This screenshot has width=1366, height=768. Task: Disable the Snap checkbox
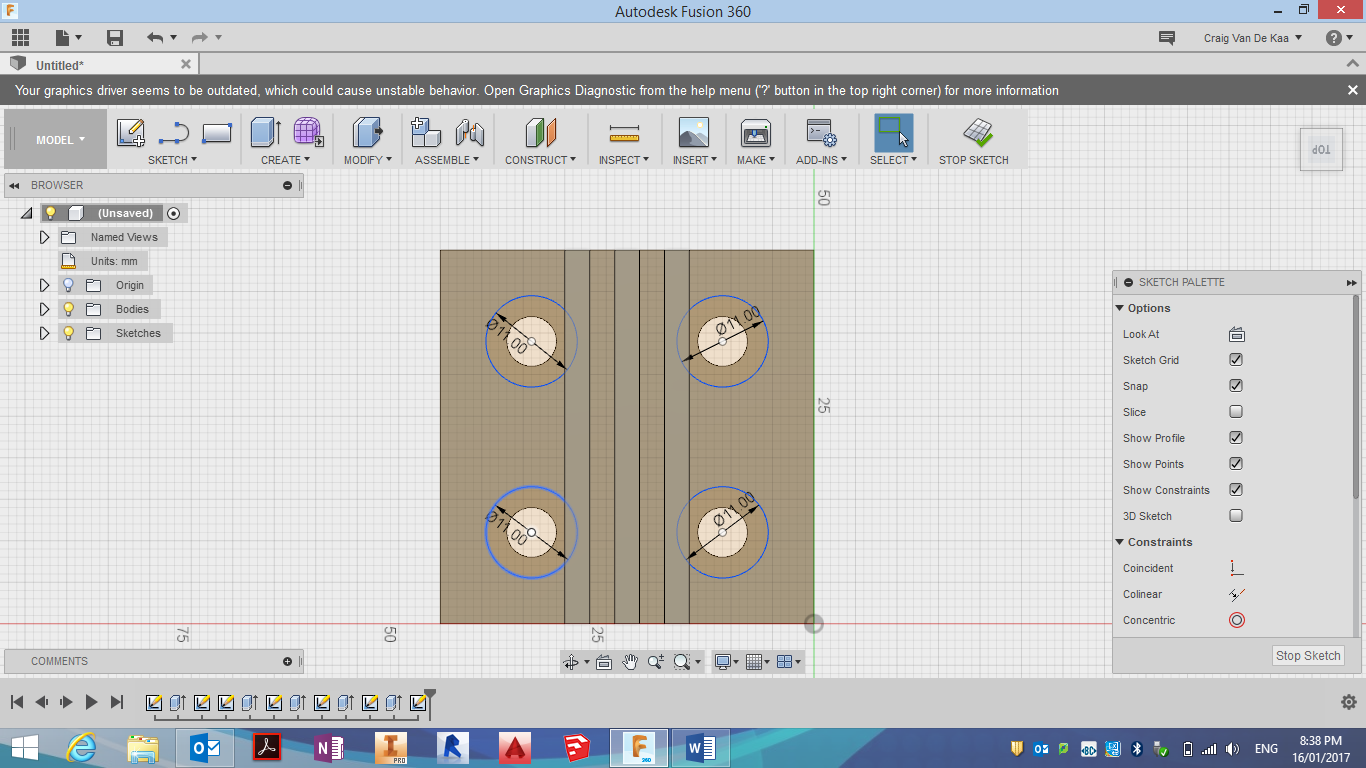pos(1236,386)
